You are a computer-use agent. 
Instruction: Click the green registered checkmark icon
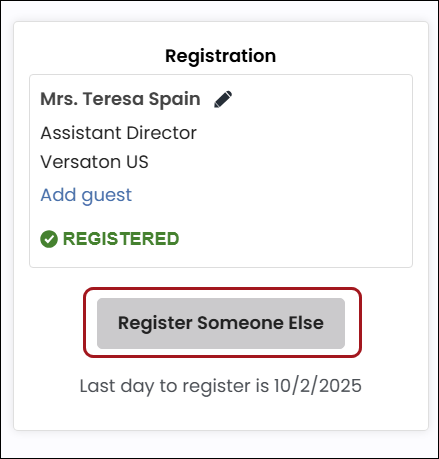(x=49, y=239)
